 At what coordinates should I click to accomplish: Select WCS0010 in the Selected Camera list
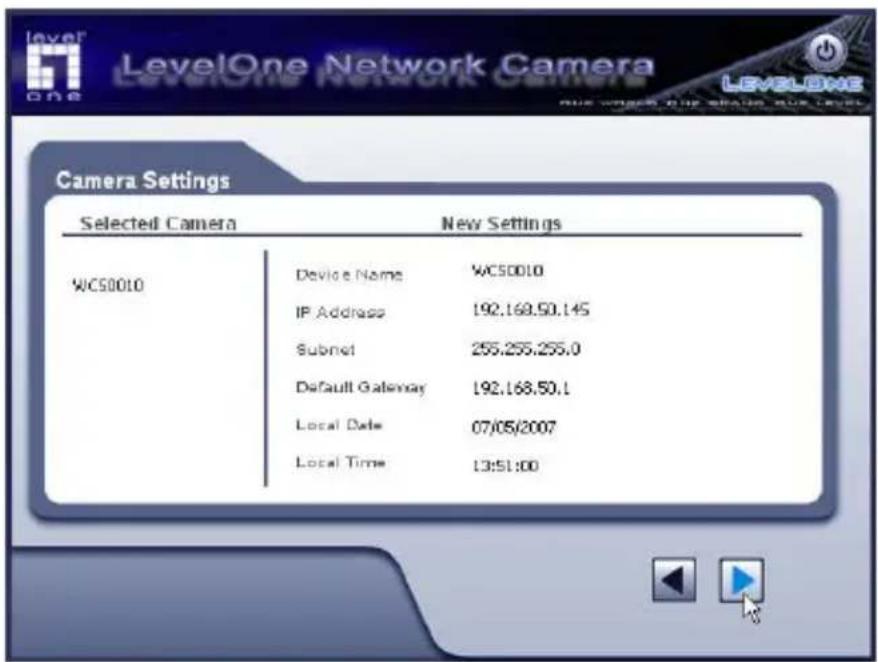pos(108,285)
